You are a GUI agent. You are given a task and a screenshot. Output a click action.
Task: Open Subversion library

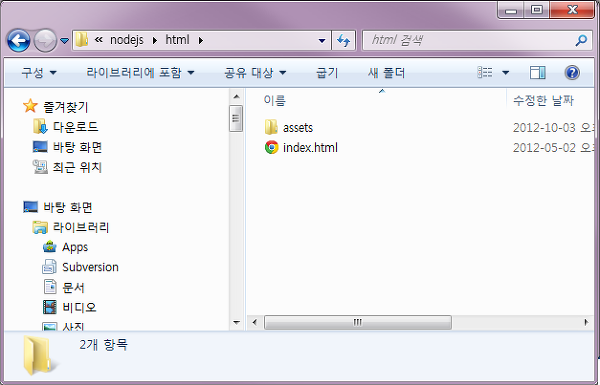pos(90,267)
